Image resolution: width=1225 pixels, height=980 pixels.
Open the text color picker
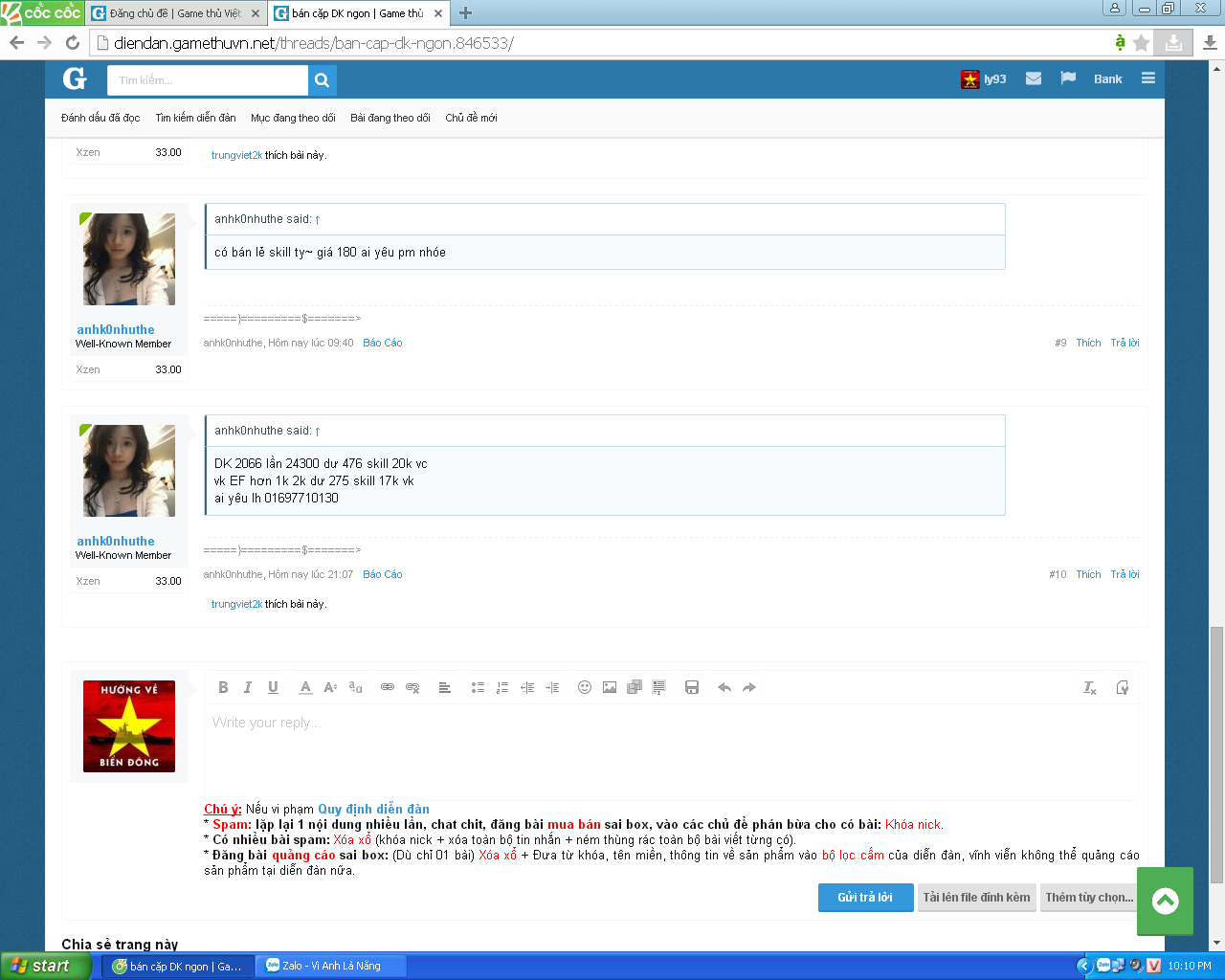(x=305, y=687)
